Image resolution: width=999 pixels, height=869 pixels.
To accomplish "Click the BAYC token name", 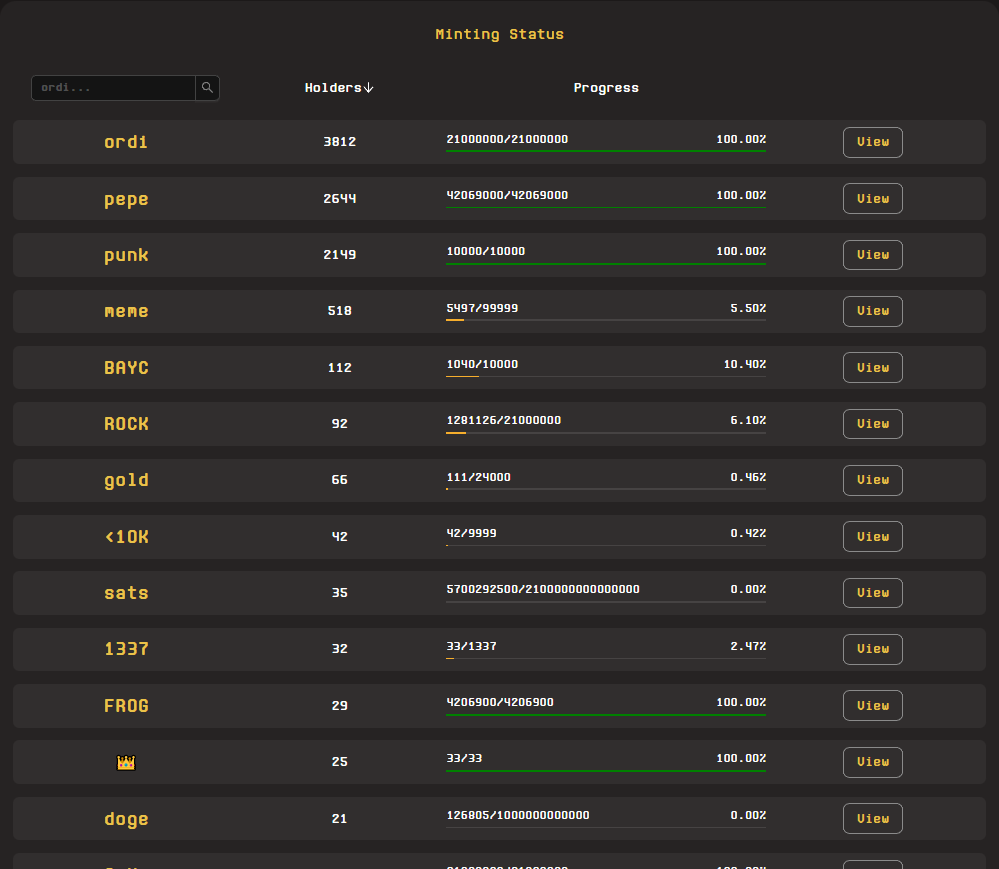I will (x=126, y=368).
